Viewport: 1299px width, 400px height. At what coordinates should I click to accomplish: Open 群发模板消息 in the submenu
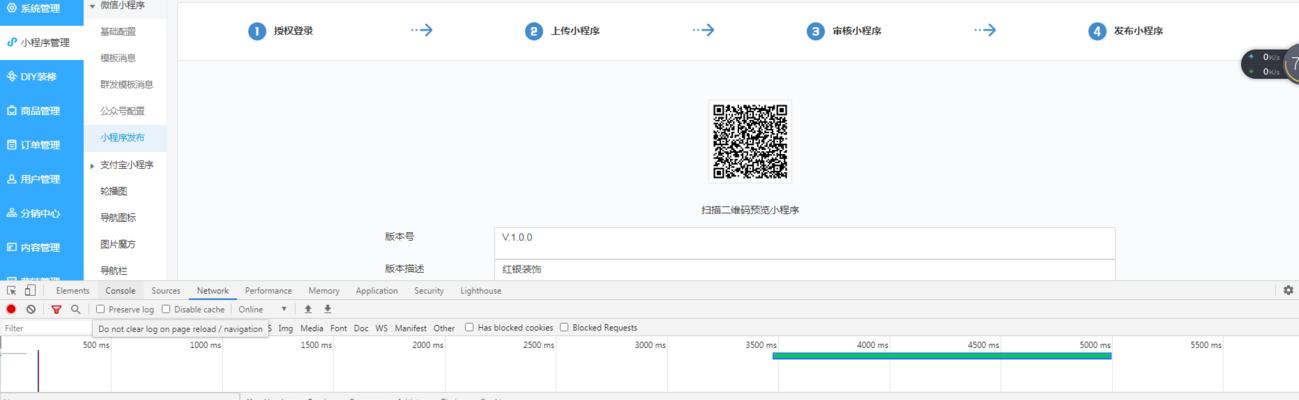pyautogui.click(x=127, y=85)
